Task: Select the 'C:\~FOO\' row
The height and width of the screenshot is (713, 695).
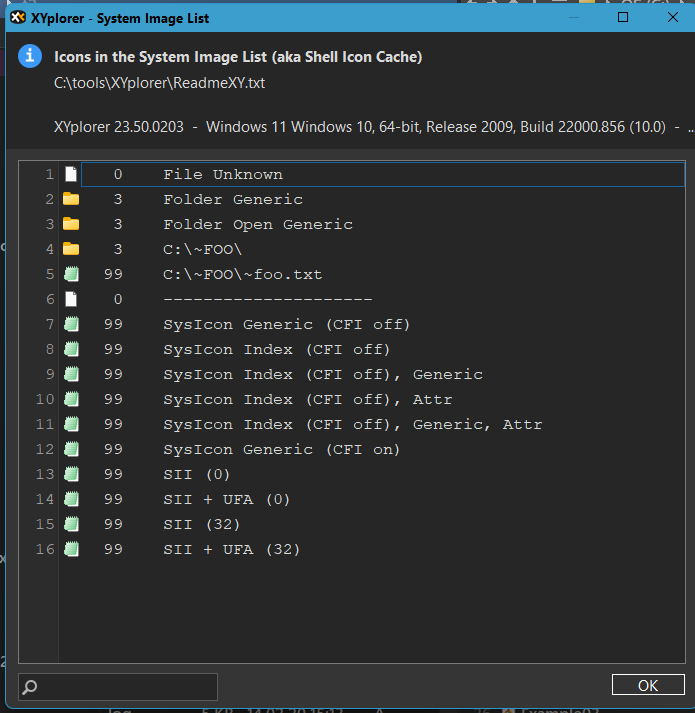Action: pos(383,249)
